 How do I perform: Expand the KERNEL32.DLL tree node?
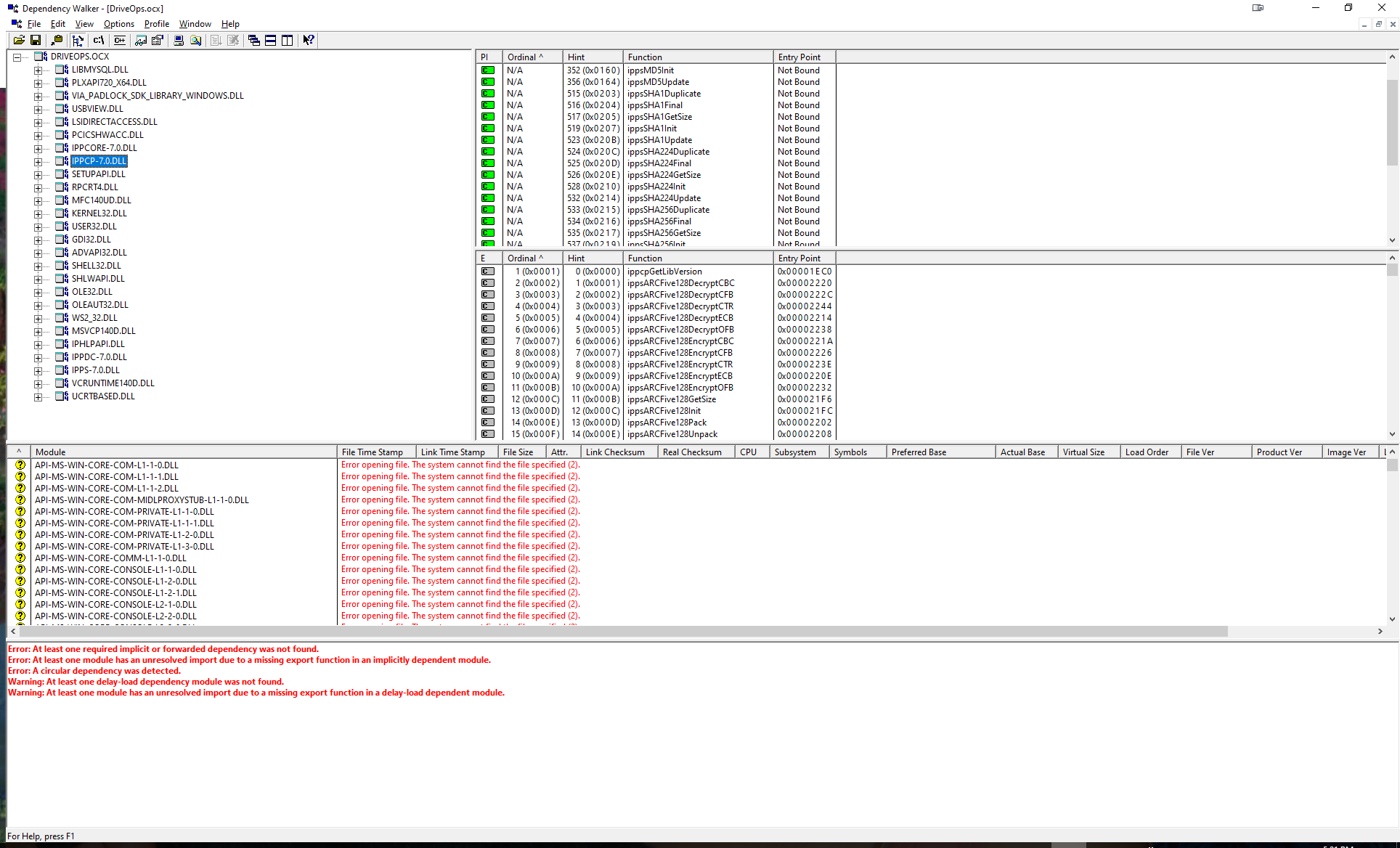pyautogui.click(x=38, y=214)
